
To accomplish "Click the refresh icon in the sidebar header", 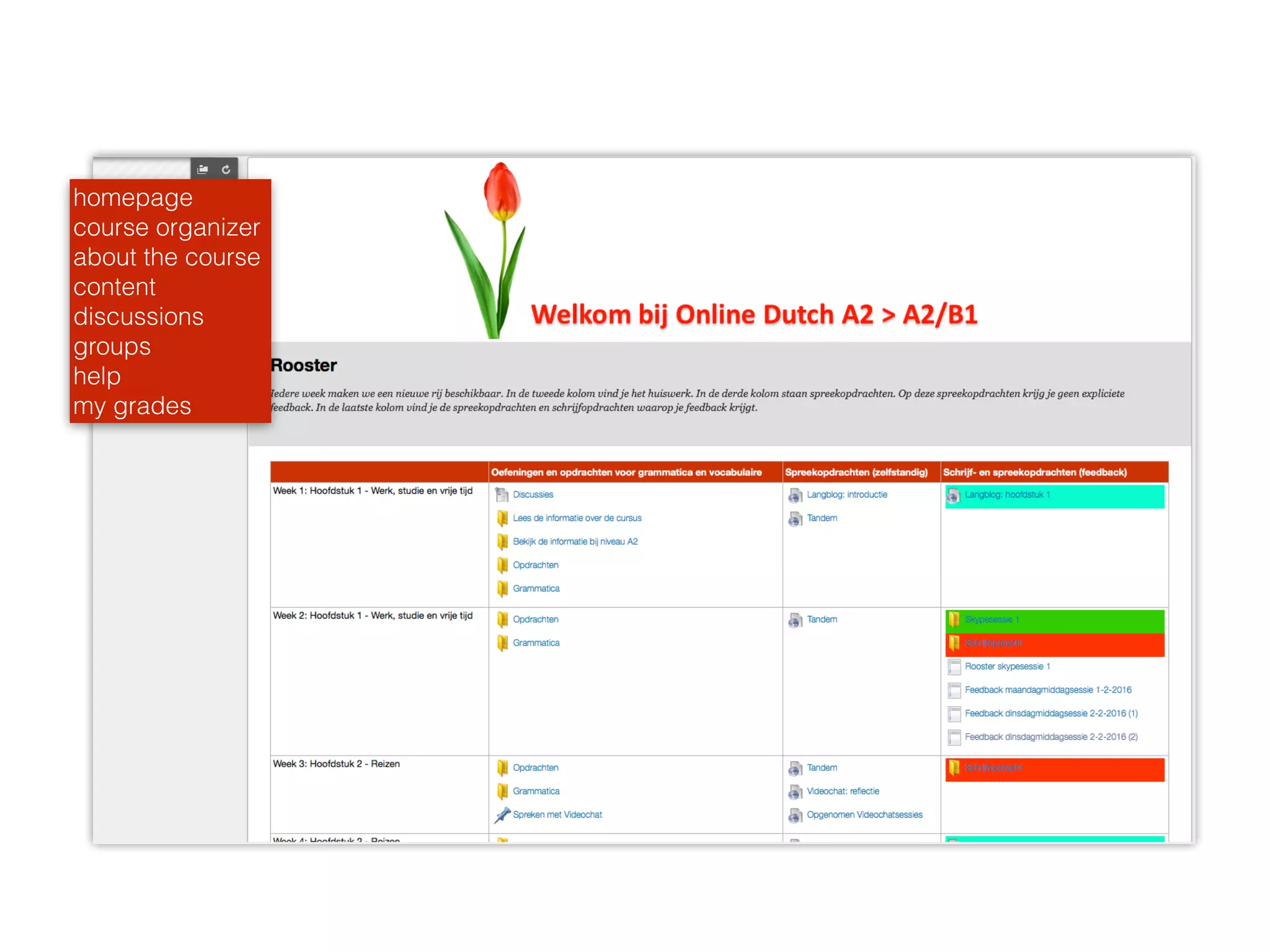I will point(226,169).
